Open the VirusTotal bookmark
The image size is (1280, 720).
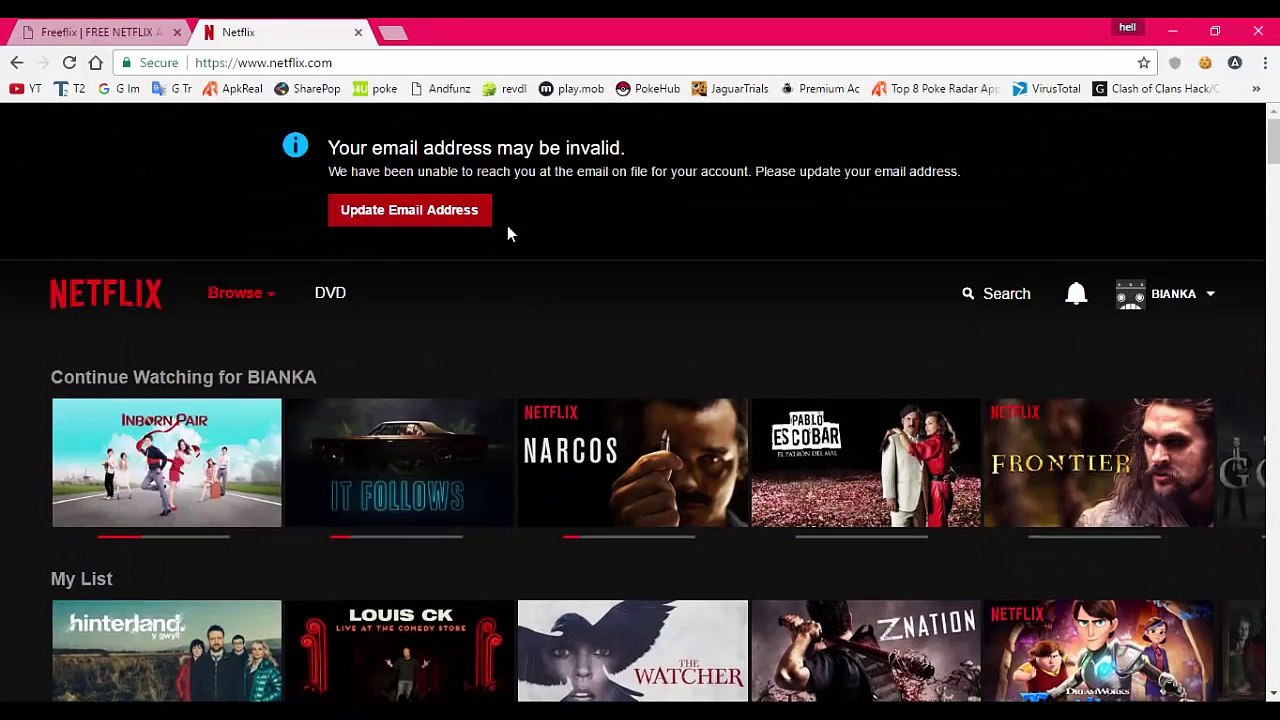(1046, 89)
